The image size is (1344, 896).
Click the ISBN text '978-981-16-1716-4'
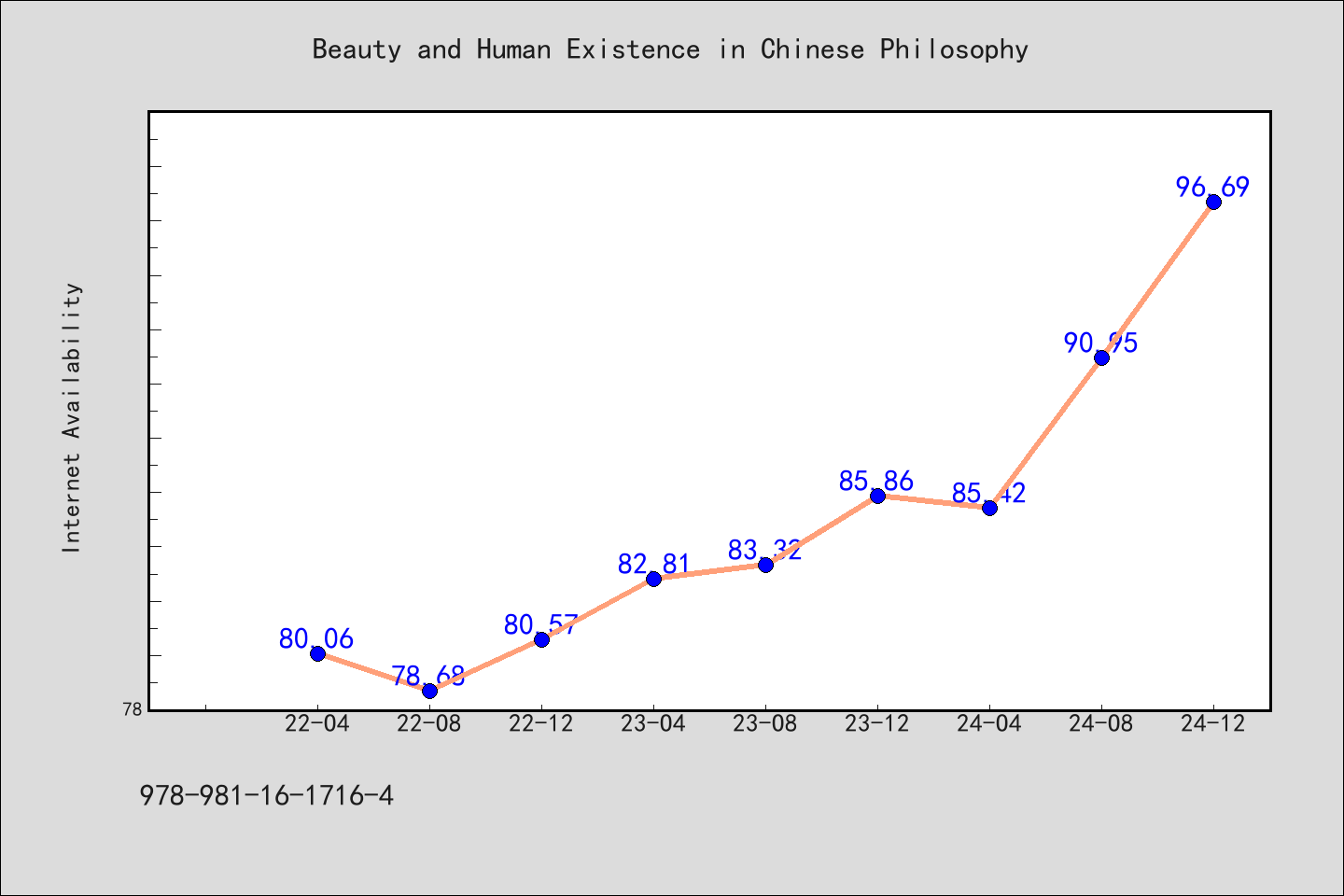click(x=267, y=796)
